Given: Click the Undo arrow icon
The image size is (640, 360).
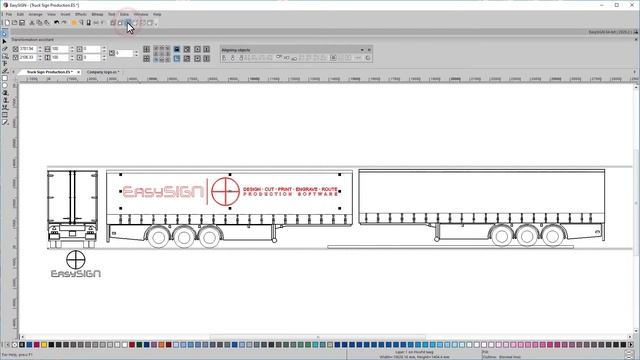Looking at the screenshot, I should (x=57, y=23).
